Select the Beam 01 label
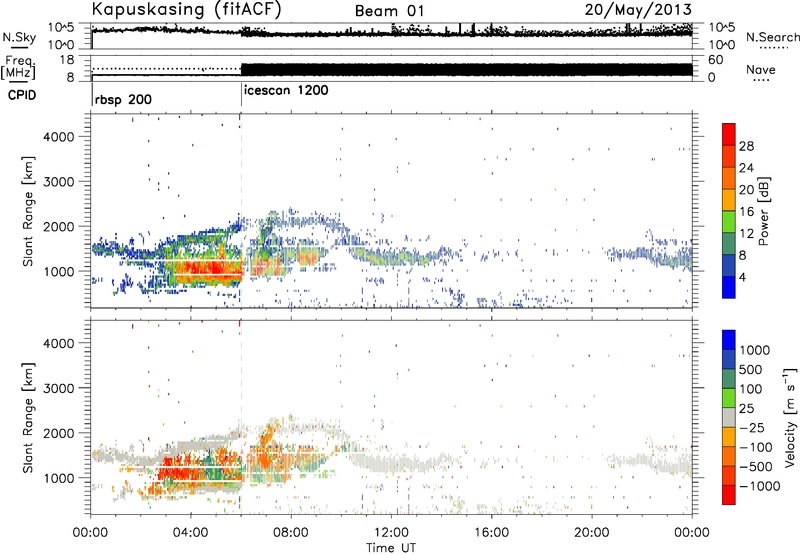This screenshot has height=554, width=800. pyautogui.click(x=389, y=11)
